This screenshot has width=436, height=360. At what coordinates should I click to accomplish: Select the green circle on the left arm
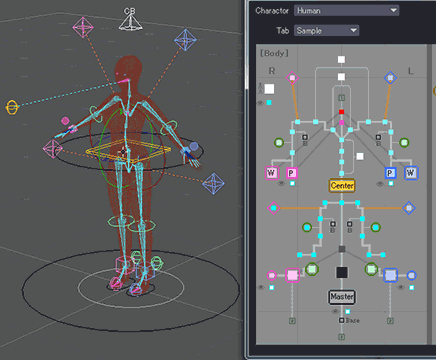tap(404, 143)
